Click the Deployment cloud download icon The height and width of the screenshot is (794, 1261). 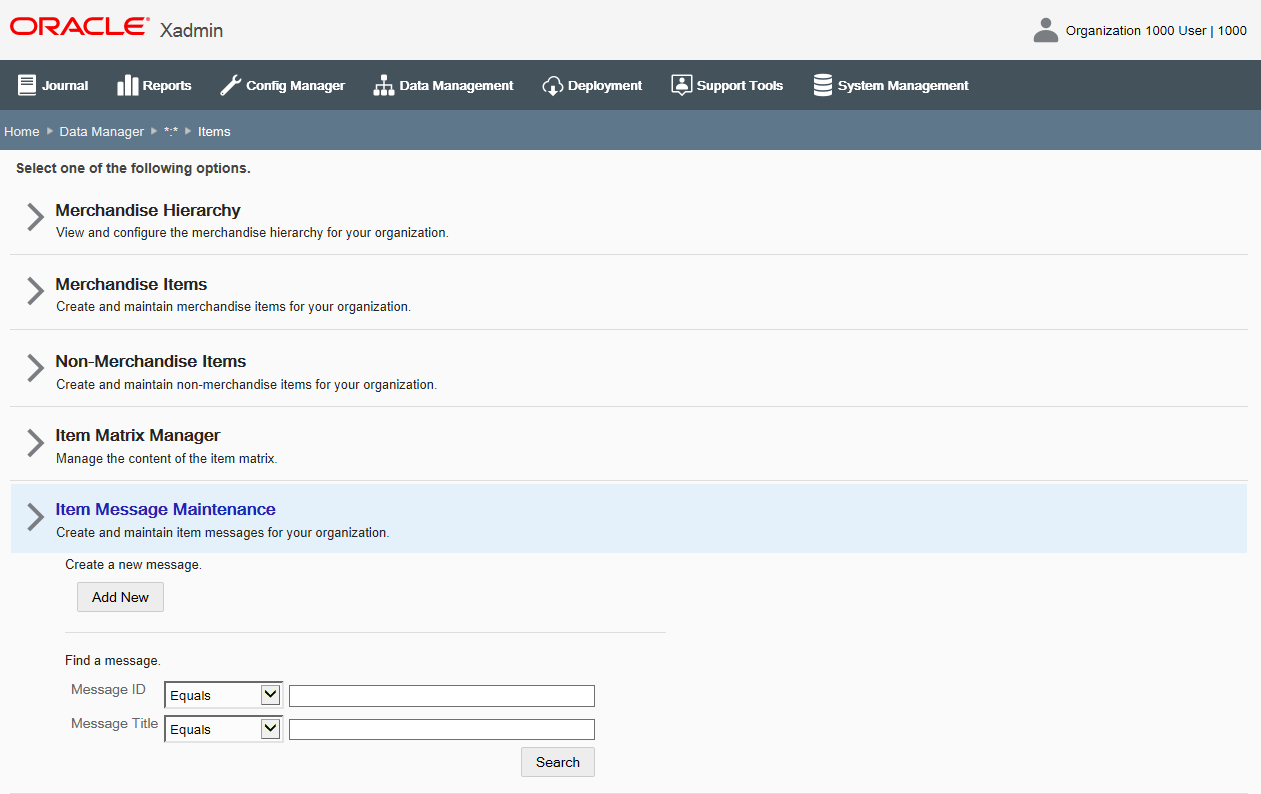click(553, 86)
